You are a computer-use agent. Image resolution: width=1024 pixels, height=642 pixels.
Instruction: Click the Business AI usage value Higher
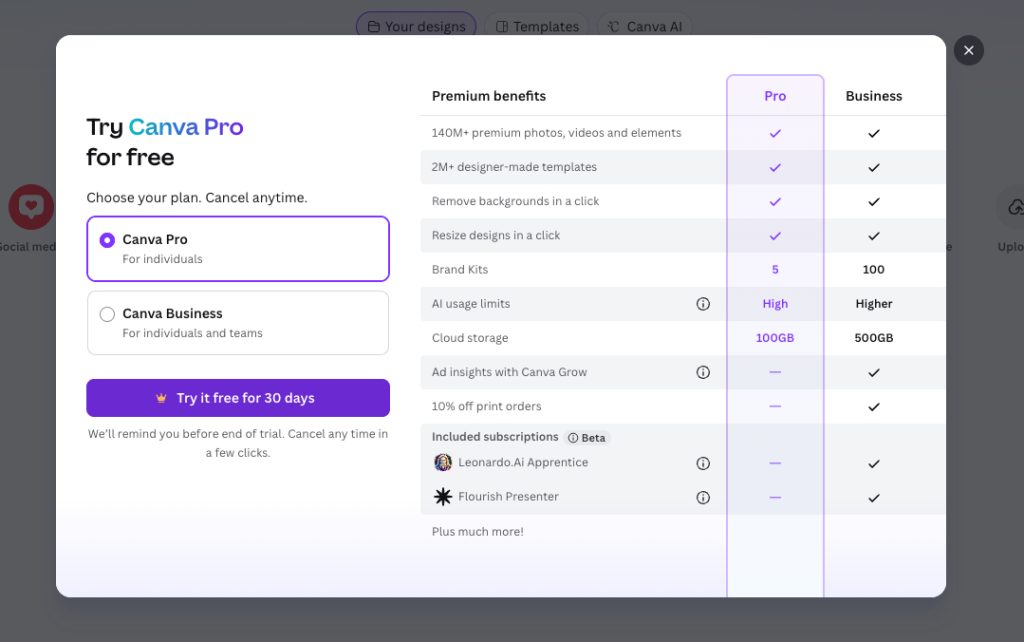point(874,304)
